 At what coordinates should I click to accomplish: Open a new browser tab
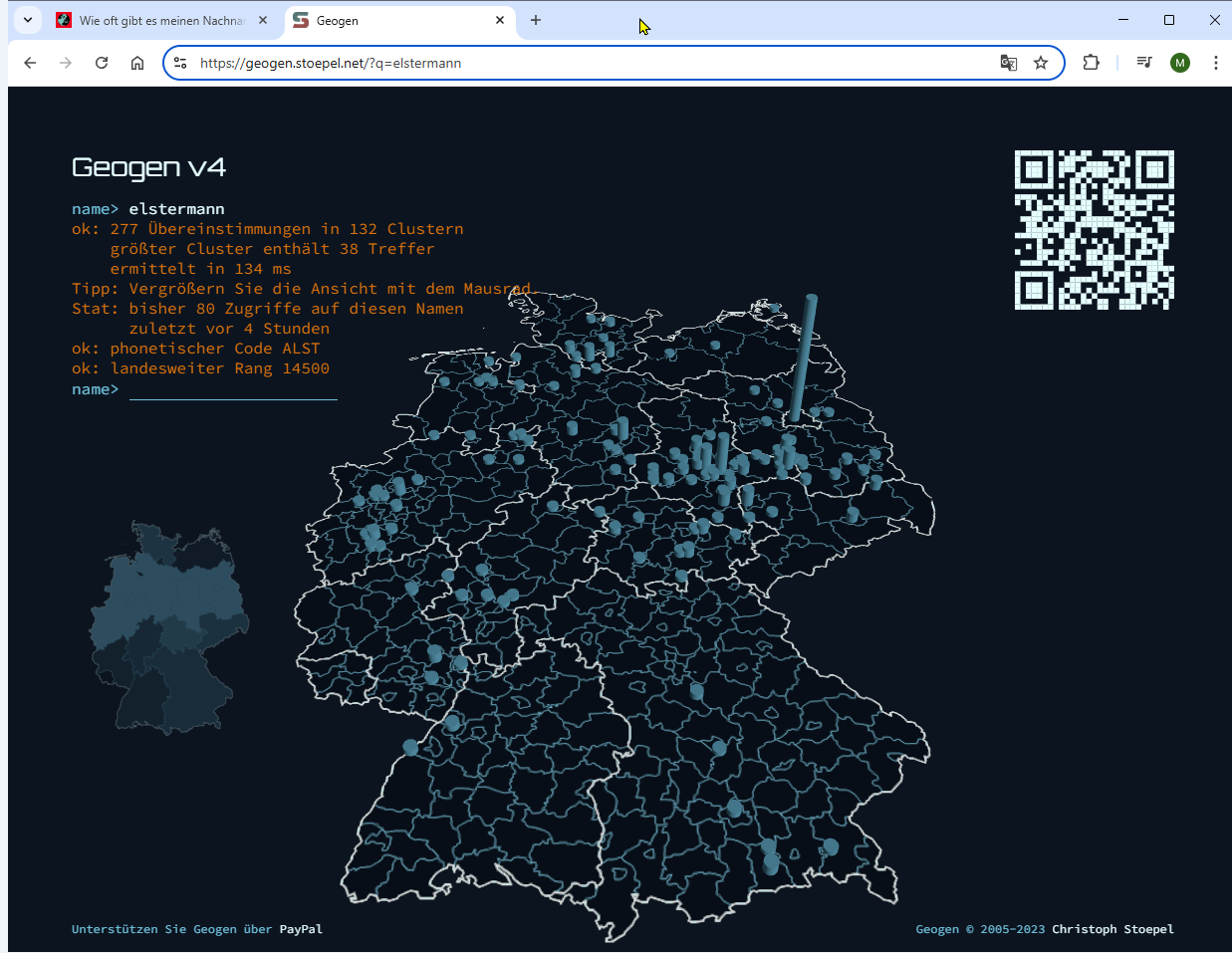536,20
